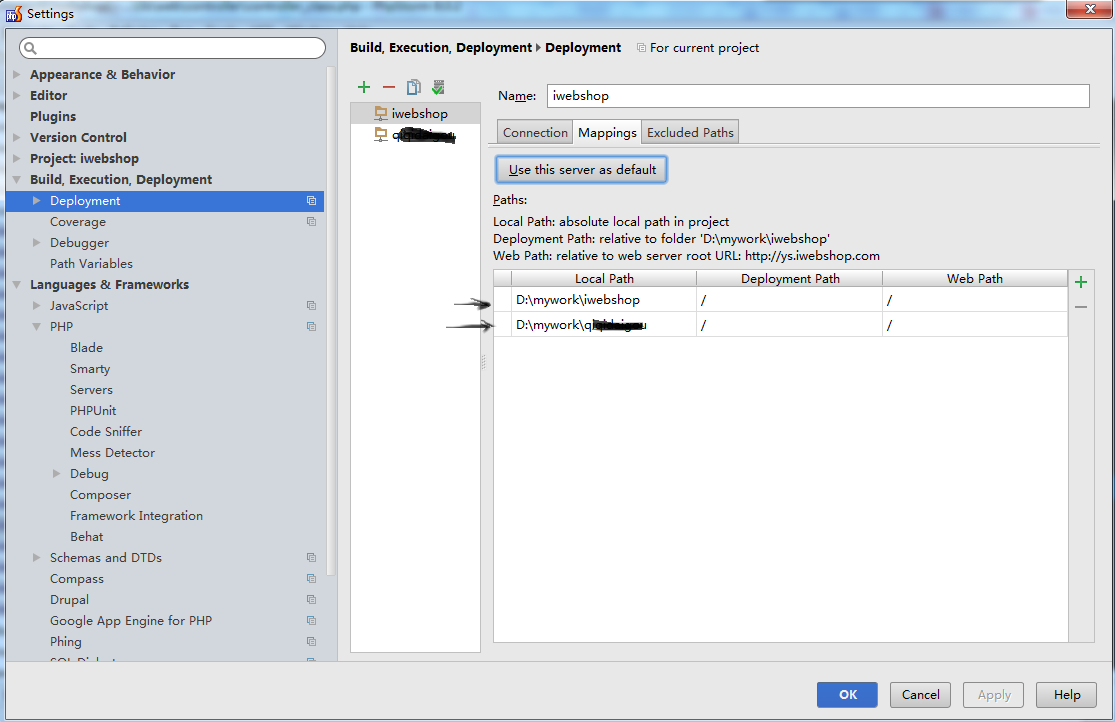The width and height of the screenshot is (1115, 722).
Task: Add a new deployment server with the green plus
Action: click(364, 87)
